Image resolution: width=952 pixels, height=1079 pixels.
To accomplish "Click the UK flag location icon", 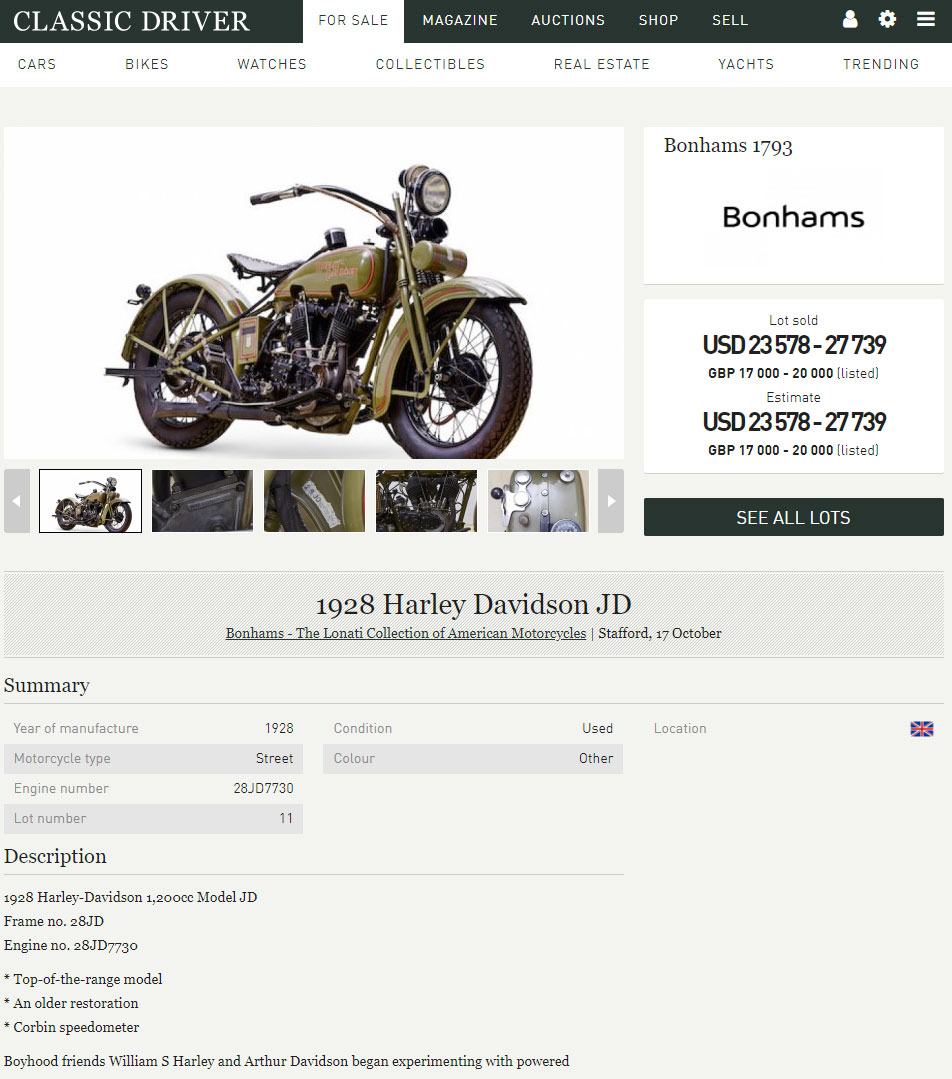I will 922,729.
